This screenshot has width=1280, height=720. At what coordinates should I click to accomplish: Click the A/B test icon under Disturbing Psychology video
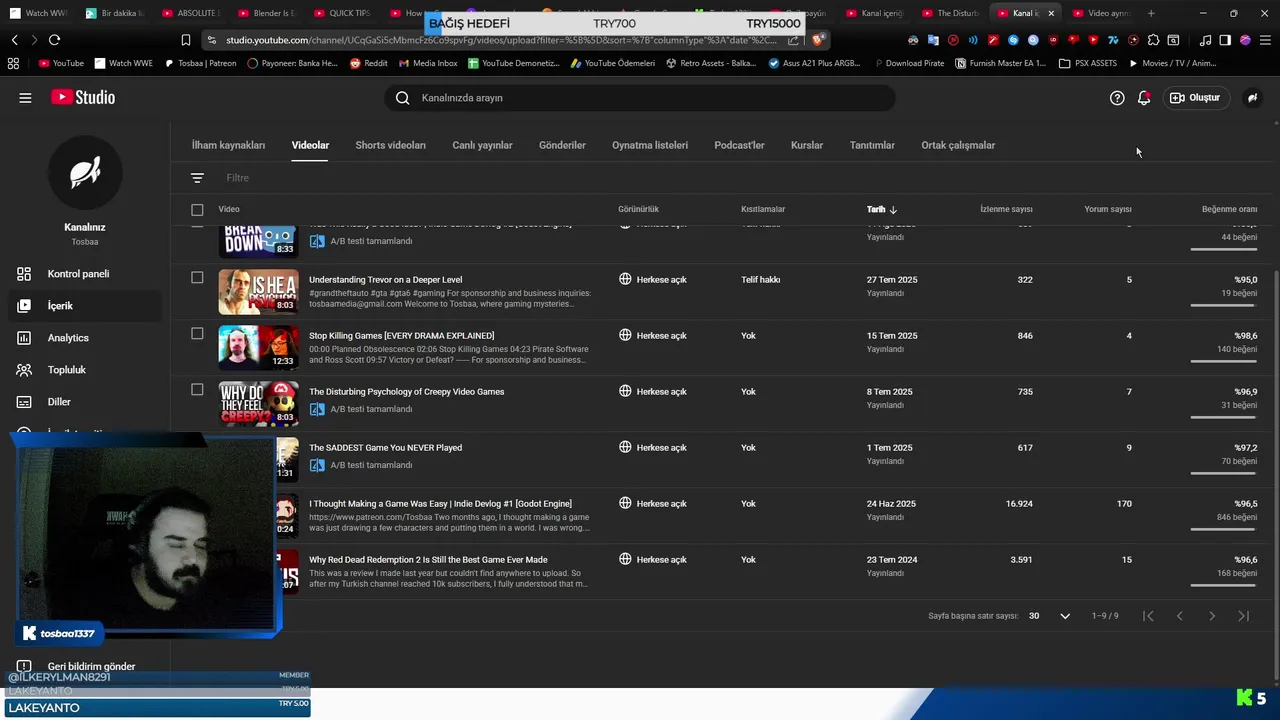click(x=317, y=409)
